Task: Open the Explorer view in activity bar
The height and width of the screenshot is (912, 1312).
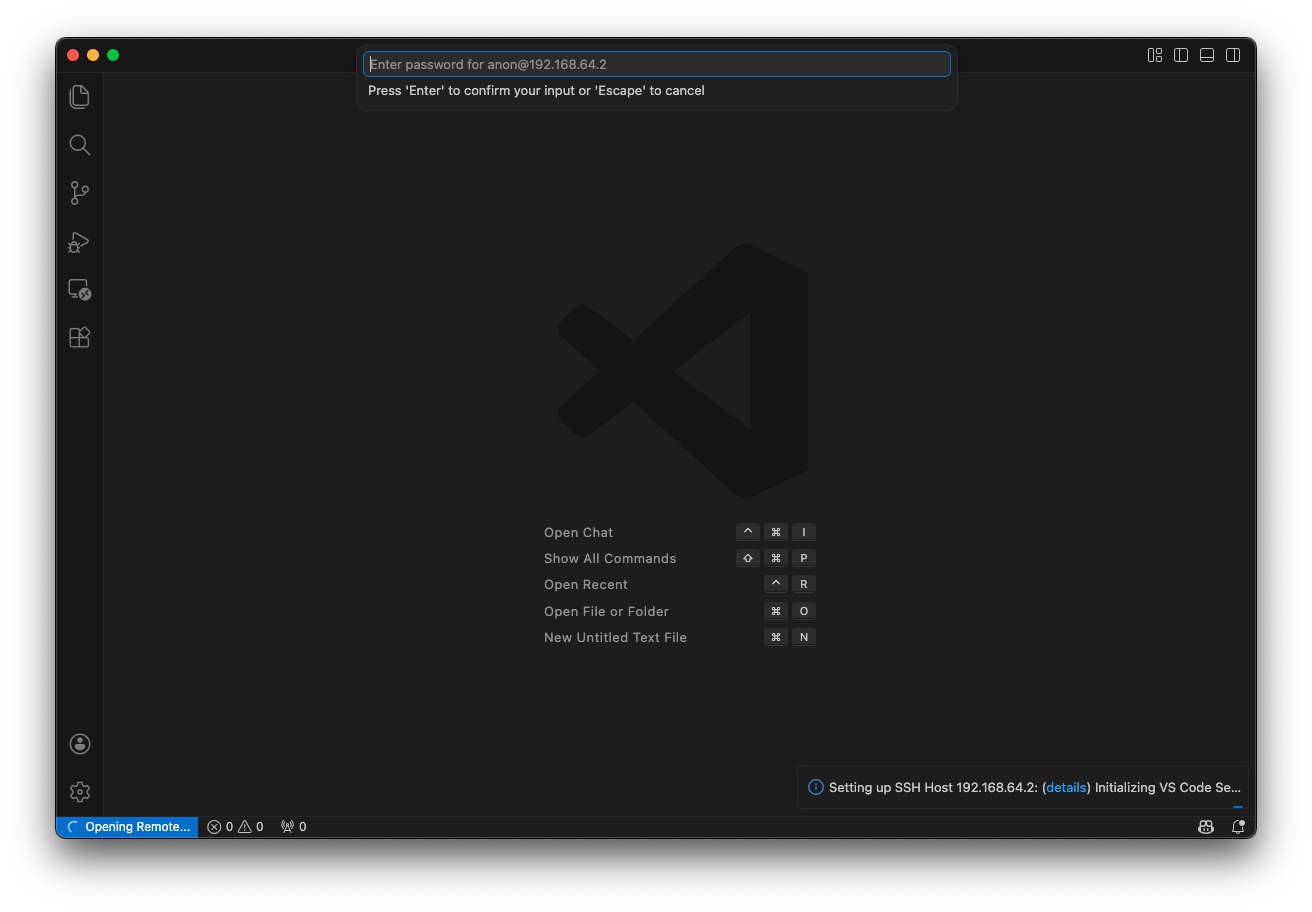Action: 80,97
